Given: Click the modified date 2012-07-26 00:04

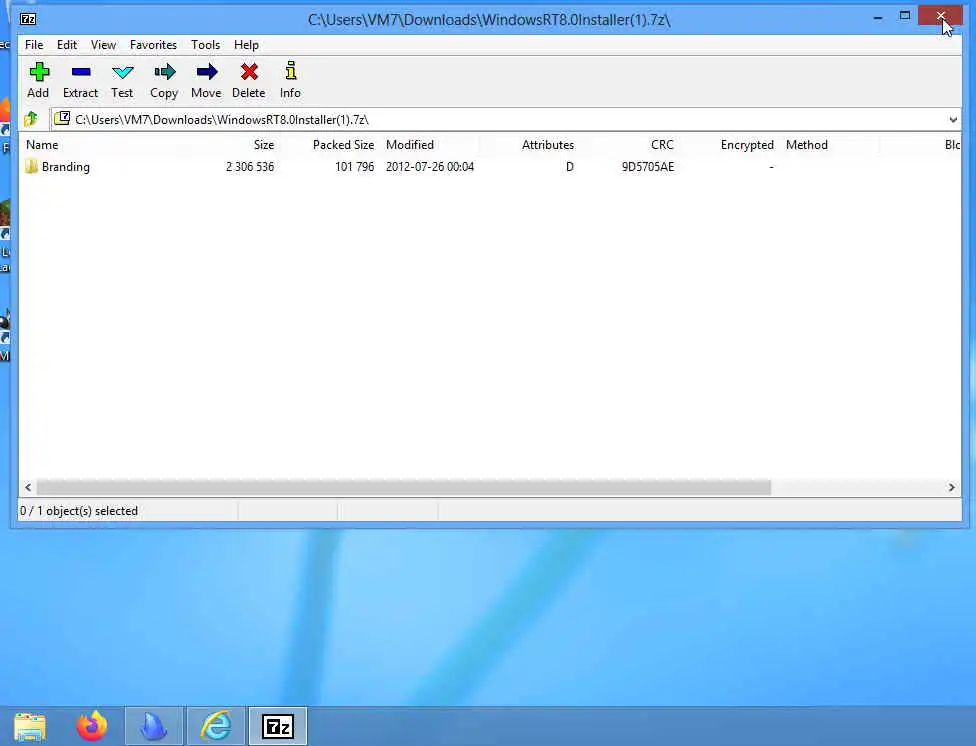Looking at the screenshot, I should pos(429,166).
